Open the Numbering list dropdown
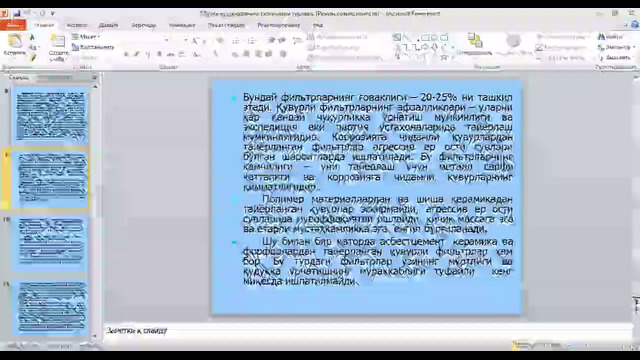Viewport: 640px width, 360px height. point(251,40)
